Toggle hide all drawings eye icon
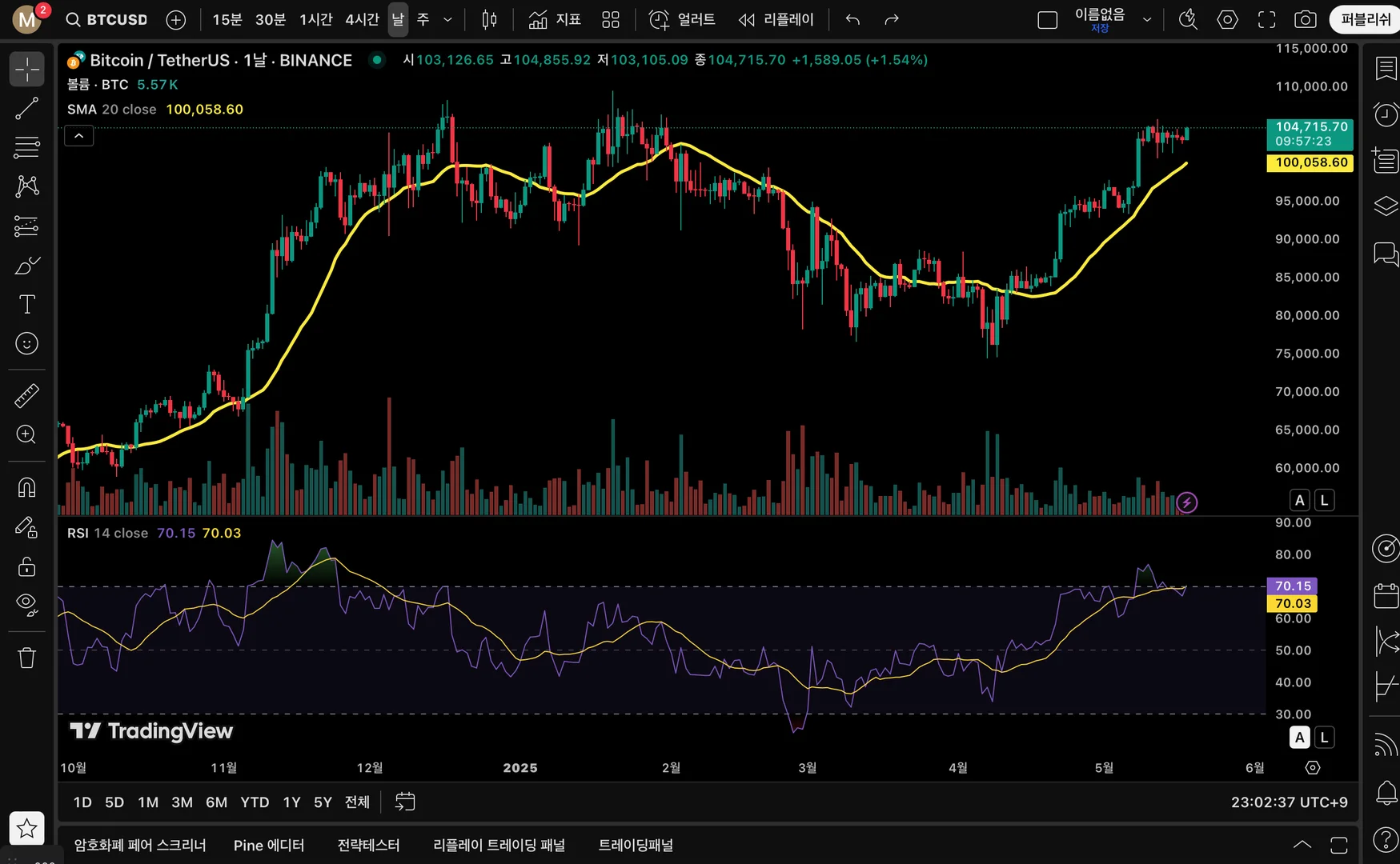The width and height of the screenshot is (1400, 864). pyautogui.click(x=26, y=604)
